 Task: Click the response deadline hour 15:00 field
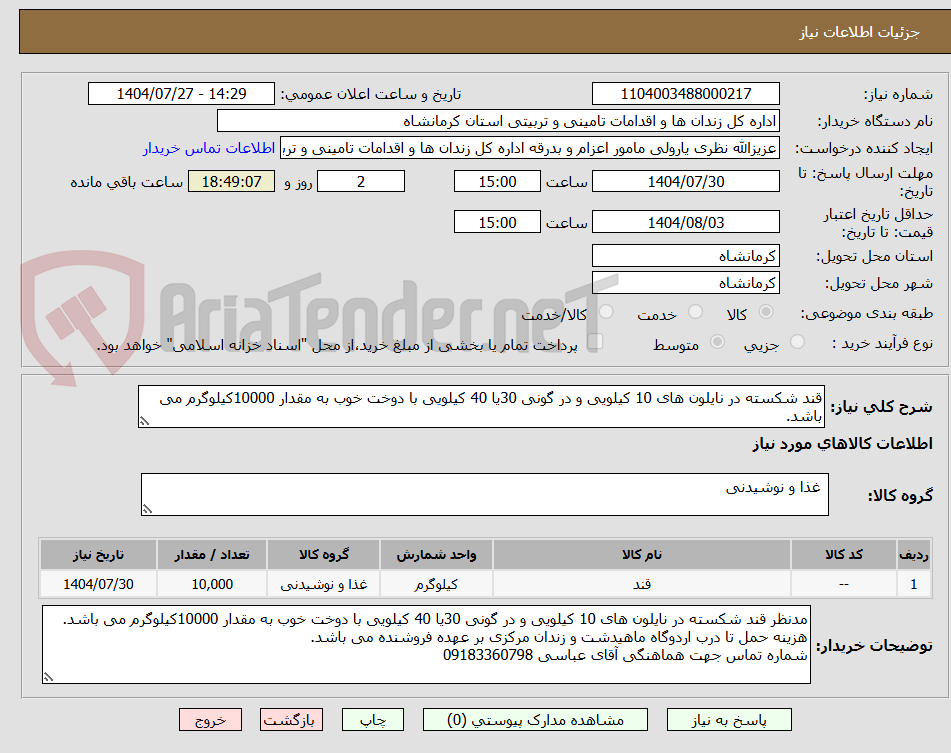(x=497, y=181)
